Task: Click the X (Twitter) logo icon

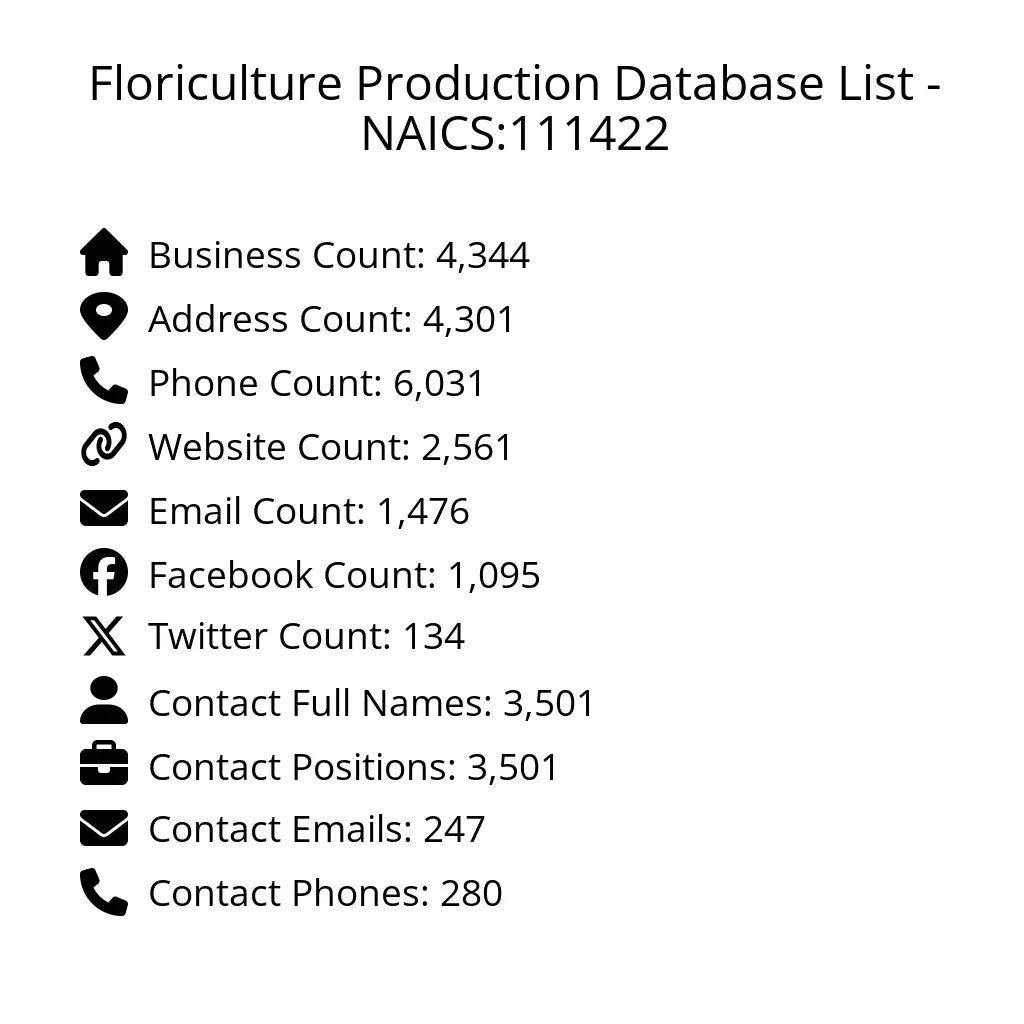Action: point(104,636)
